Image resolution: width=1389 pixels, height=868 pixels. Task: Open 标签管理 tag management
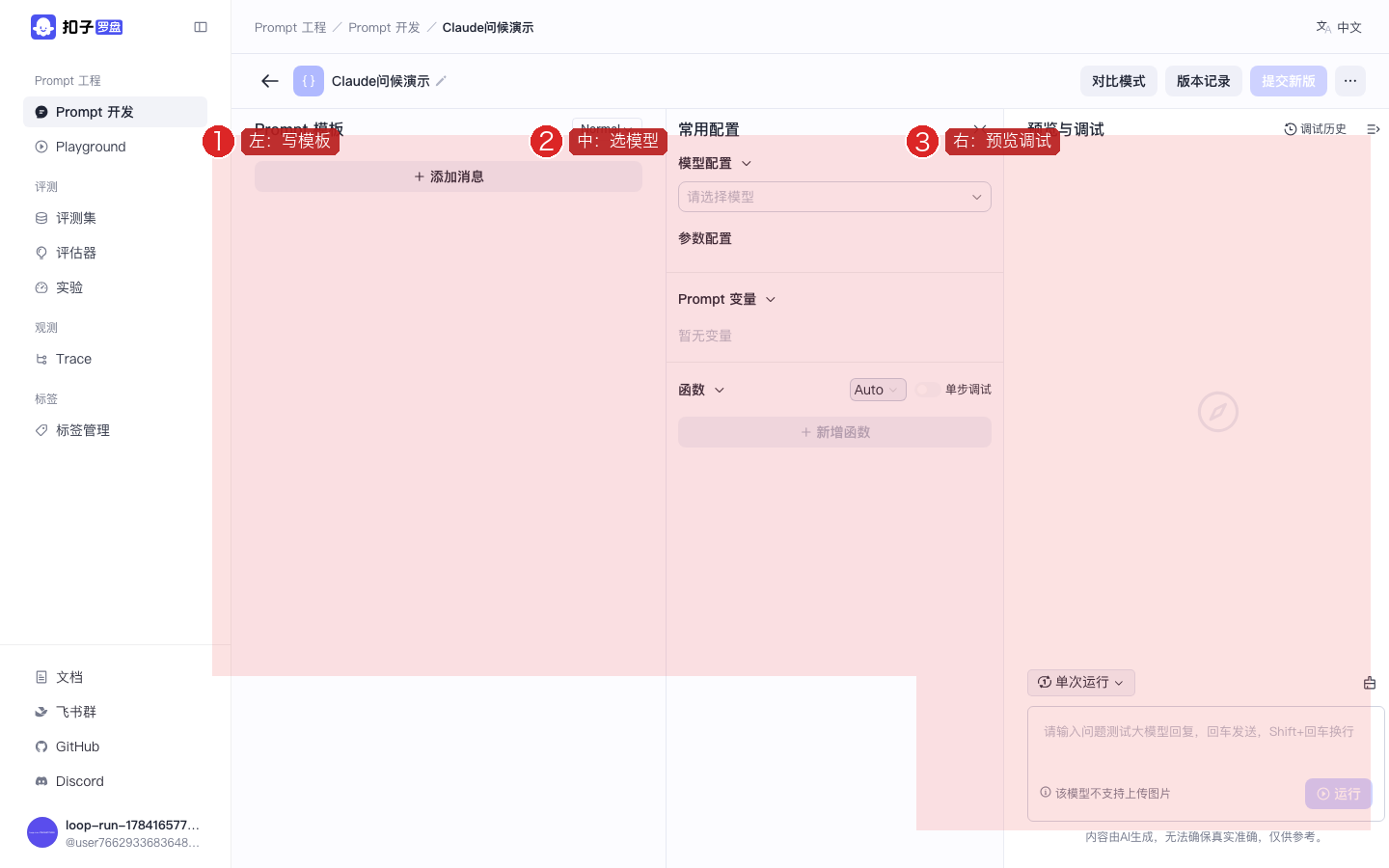(115, 430)
